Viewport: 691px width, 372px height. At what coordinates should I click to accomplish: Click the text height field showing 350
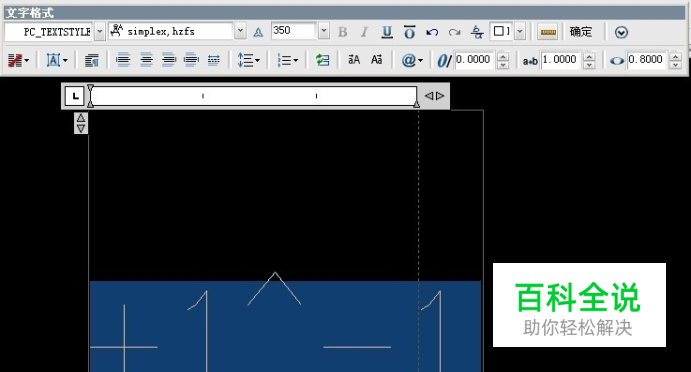[293, 31]
